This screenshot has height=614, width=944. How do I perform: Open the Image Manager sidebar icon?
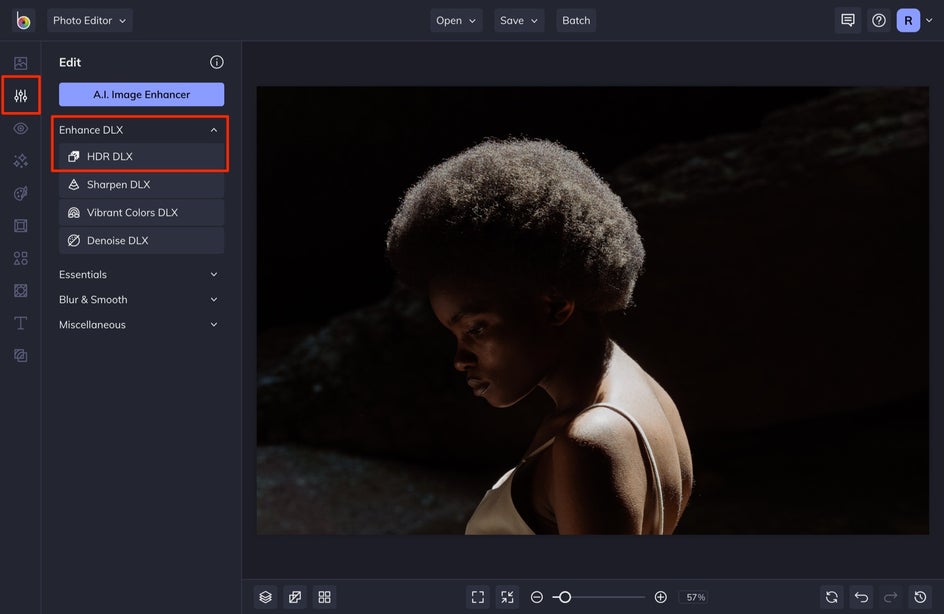coord(20,63)
